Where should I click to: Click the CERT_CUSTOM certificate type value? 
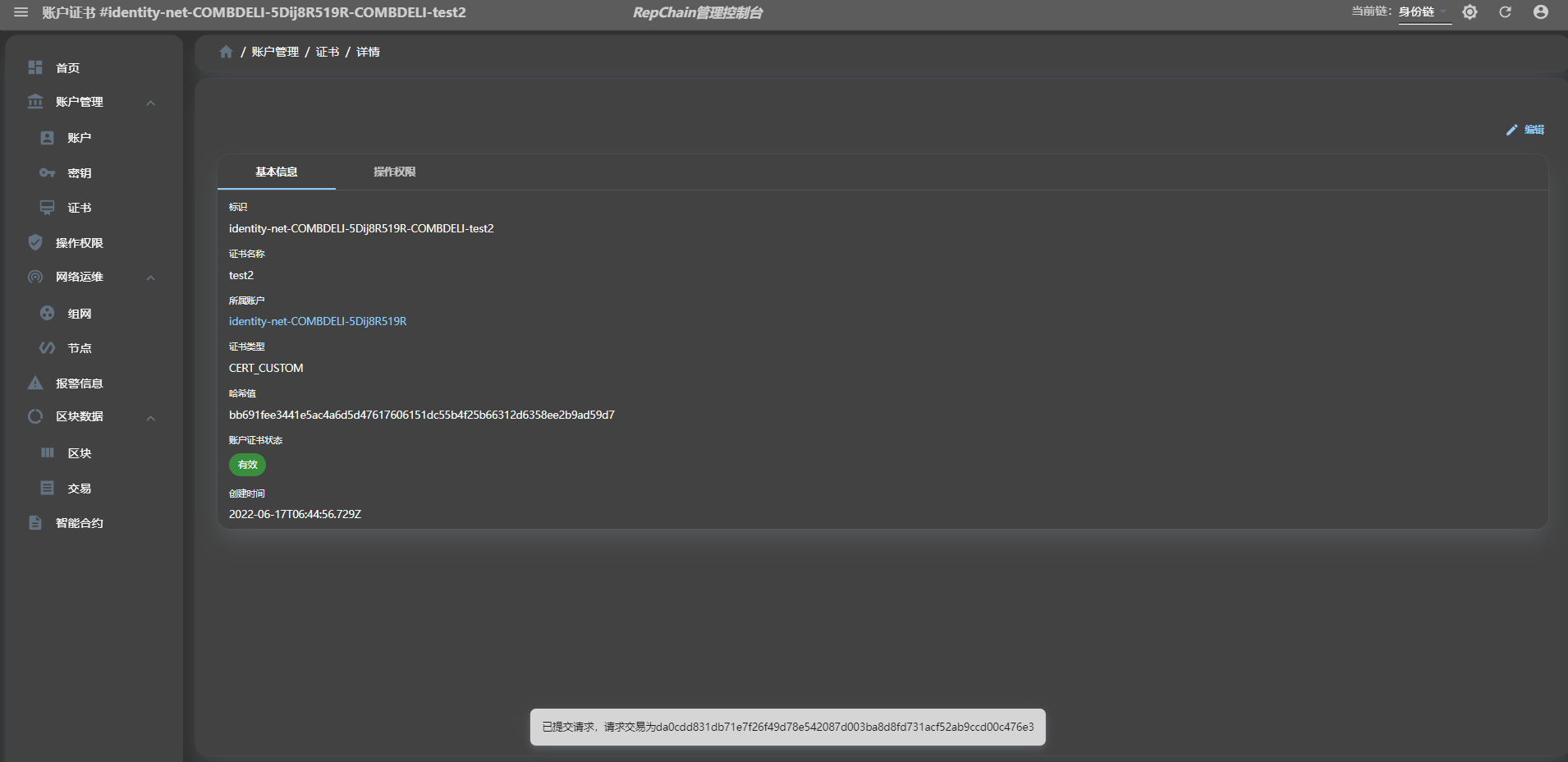tap(266, 368)
